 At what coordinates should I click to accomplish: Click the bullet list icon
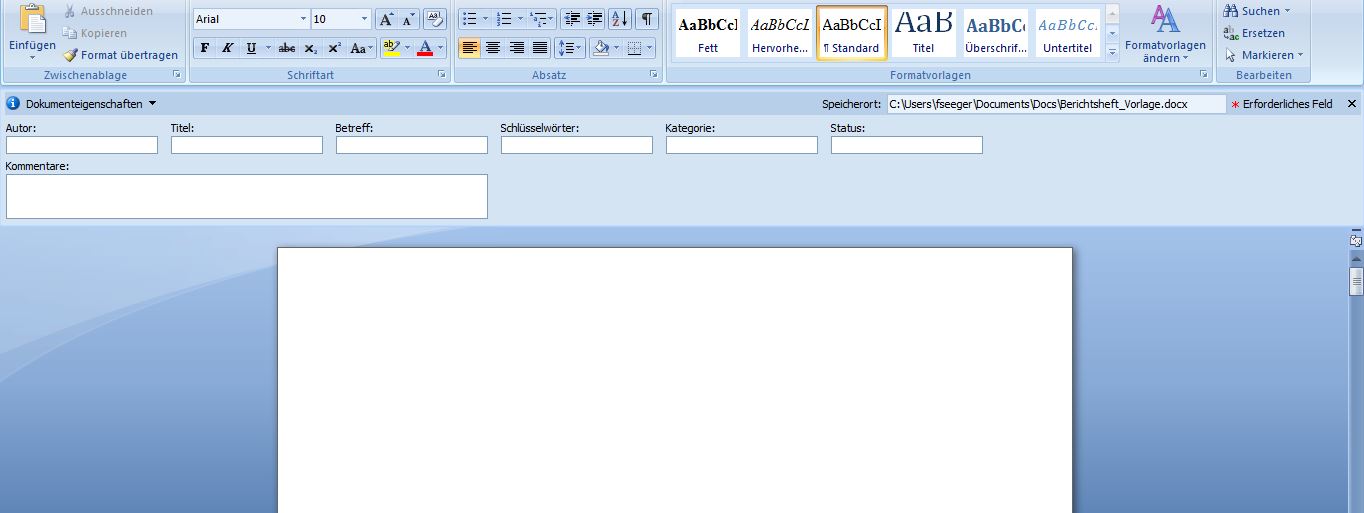[x=470, y=19]
